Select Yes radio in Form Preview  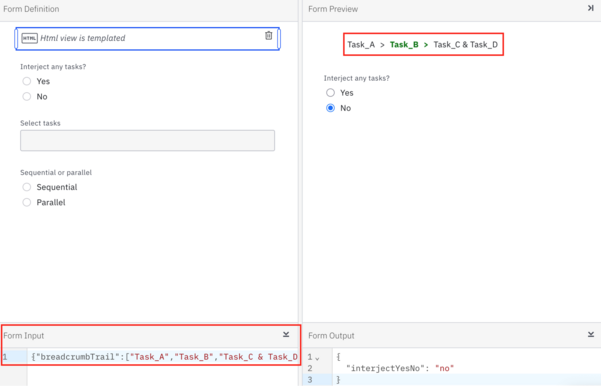[330, 92]
